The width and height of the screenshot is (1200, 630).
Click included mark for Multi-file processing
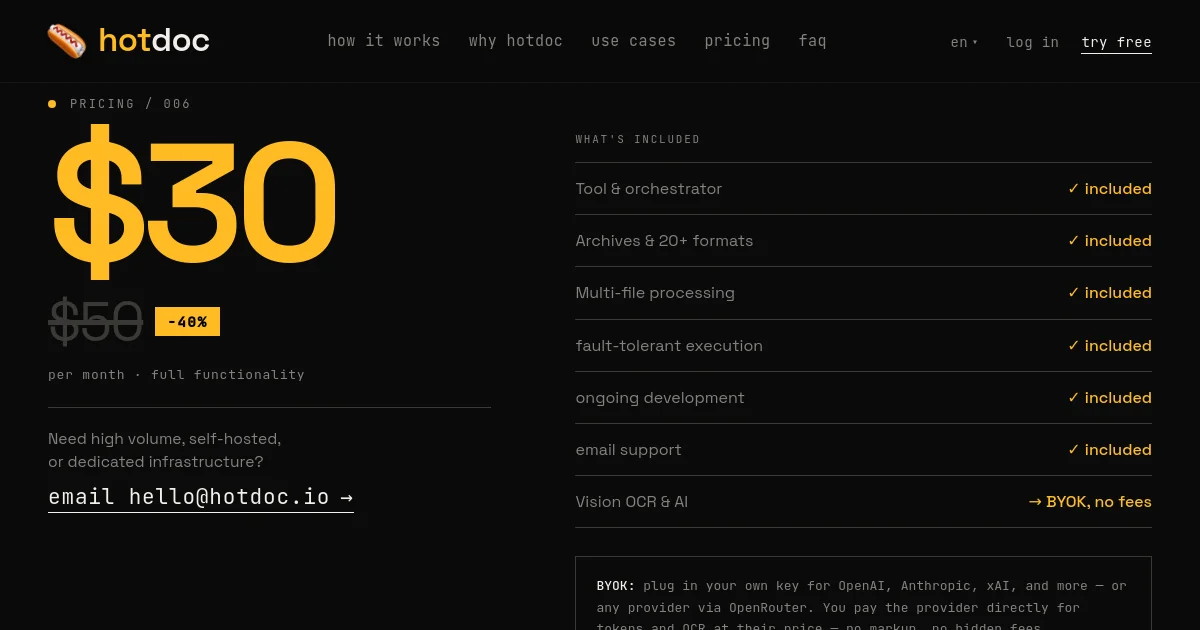click(1109, 293)
